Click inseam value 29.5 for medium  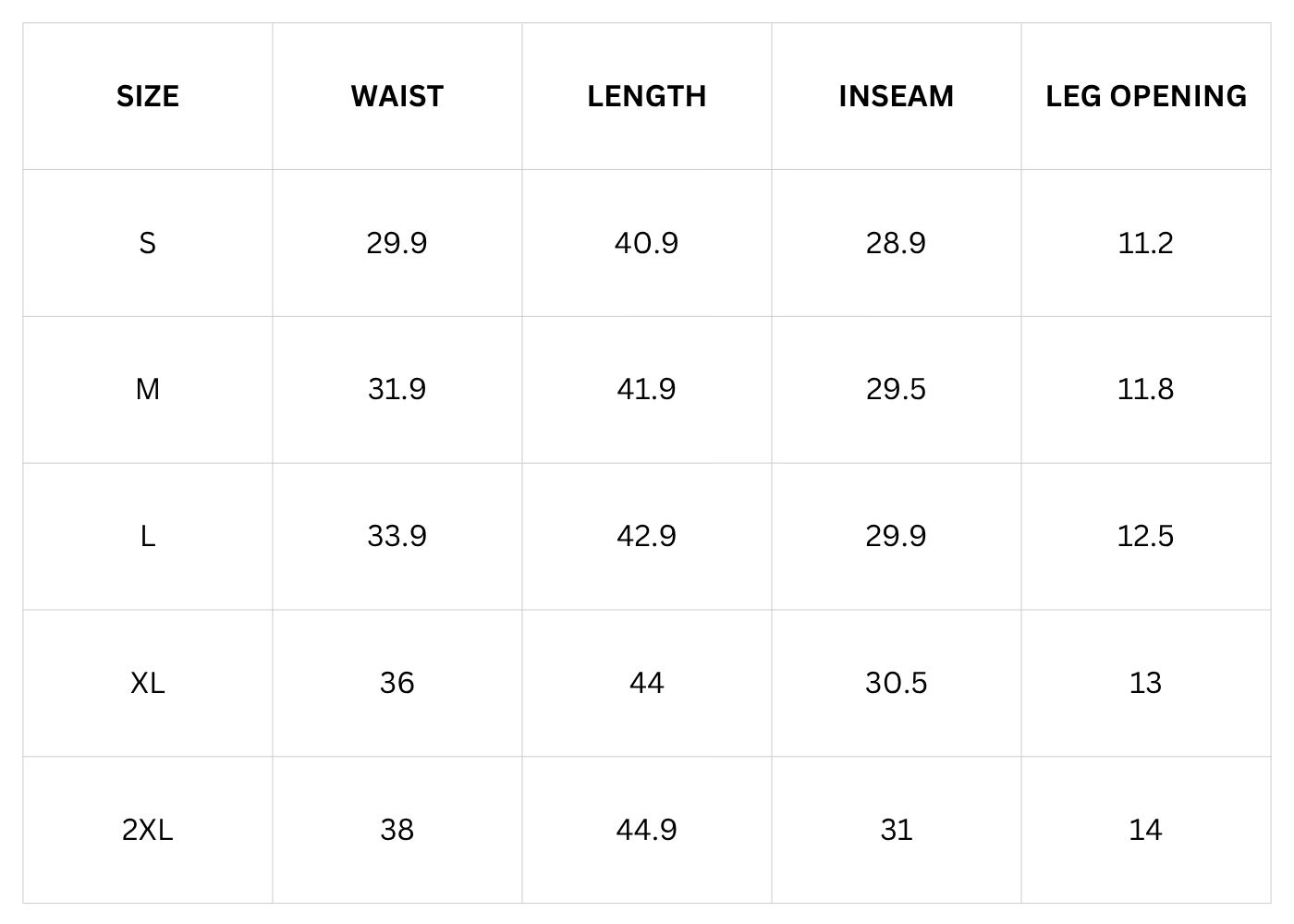click(x=896, y=389)
